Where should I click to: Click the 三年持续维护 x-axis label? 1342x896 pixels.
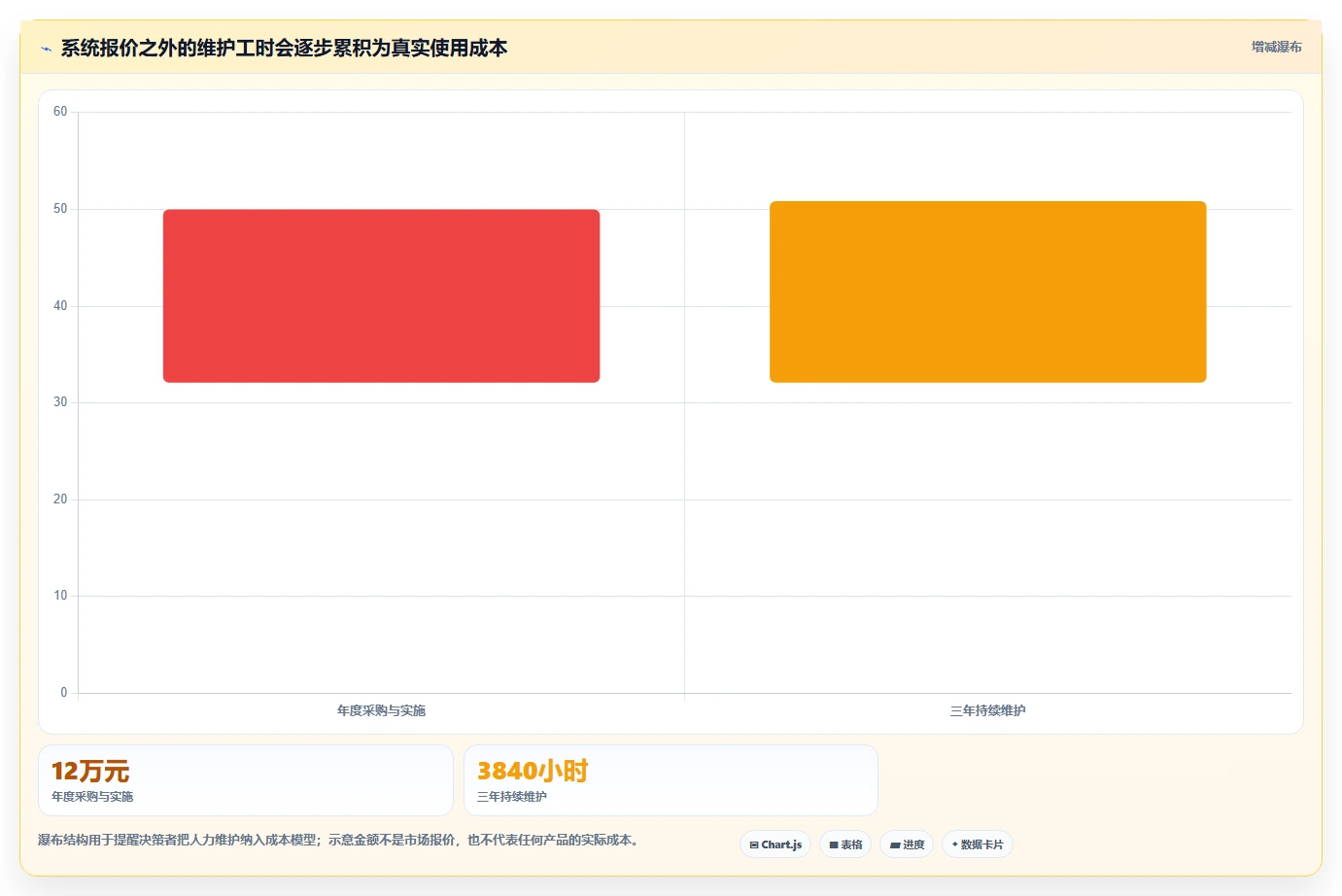(x=987, y=710)
